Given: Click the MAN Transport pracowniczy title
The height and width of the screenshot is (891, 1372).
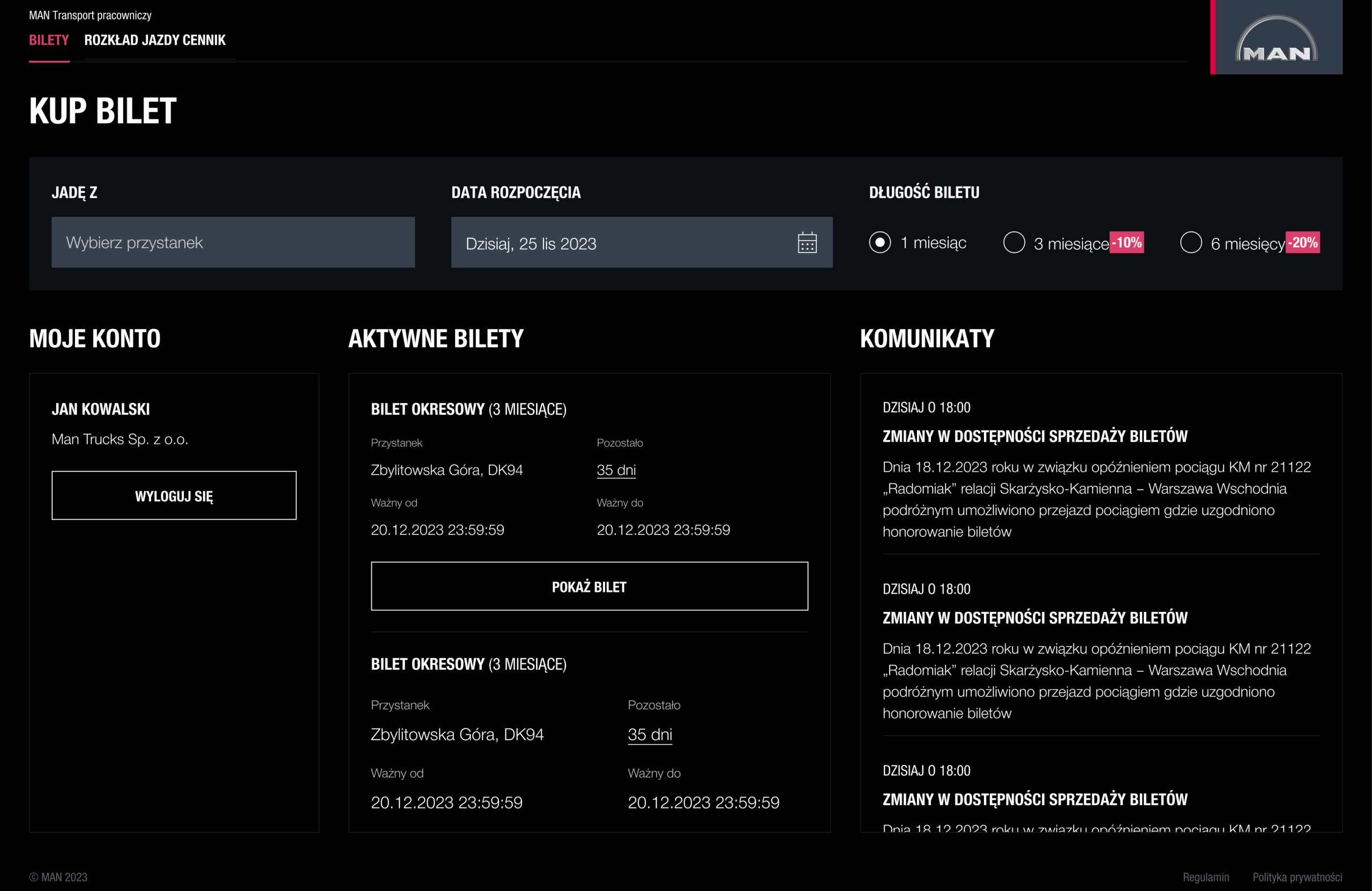Looking at the screenshot, I should 90,15.
